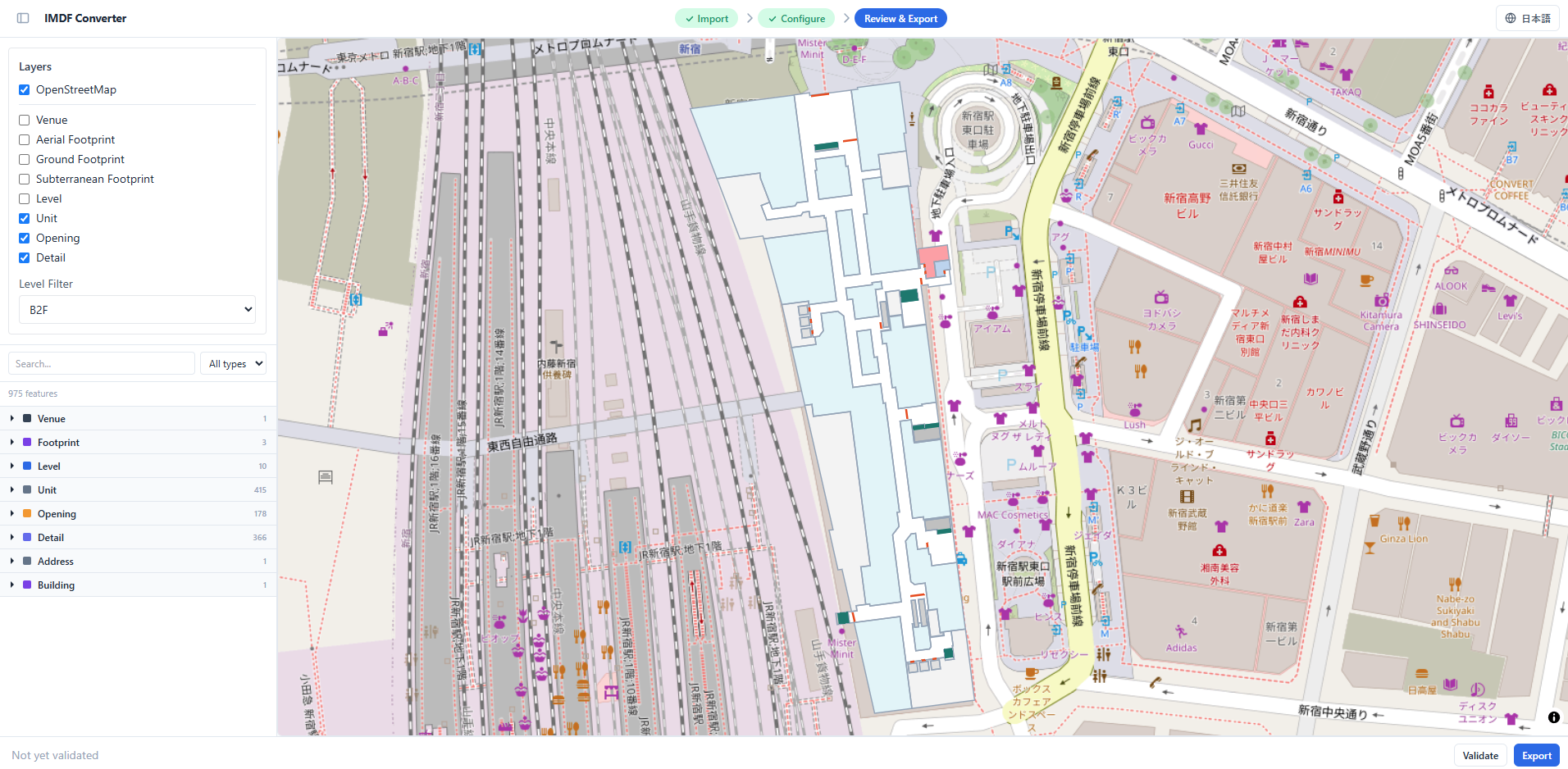Uncheck the Opening layer checkbox
Viewport: 1568px width, 769px height.
25,239
